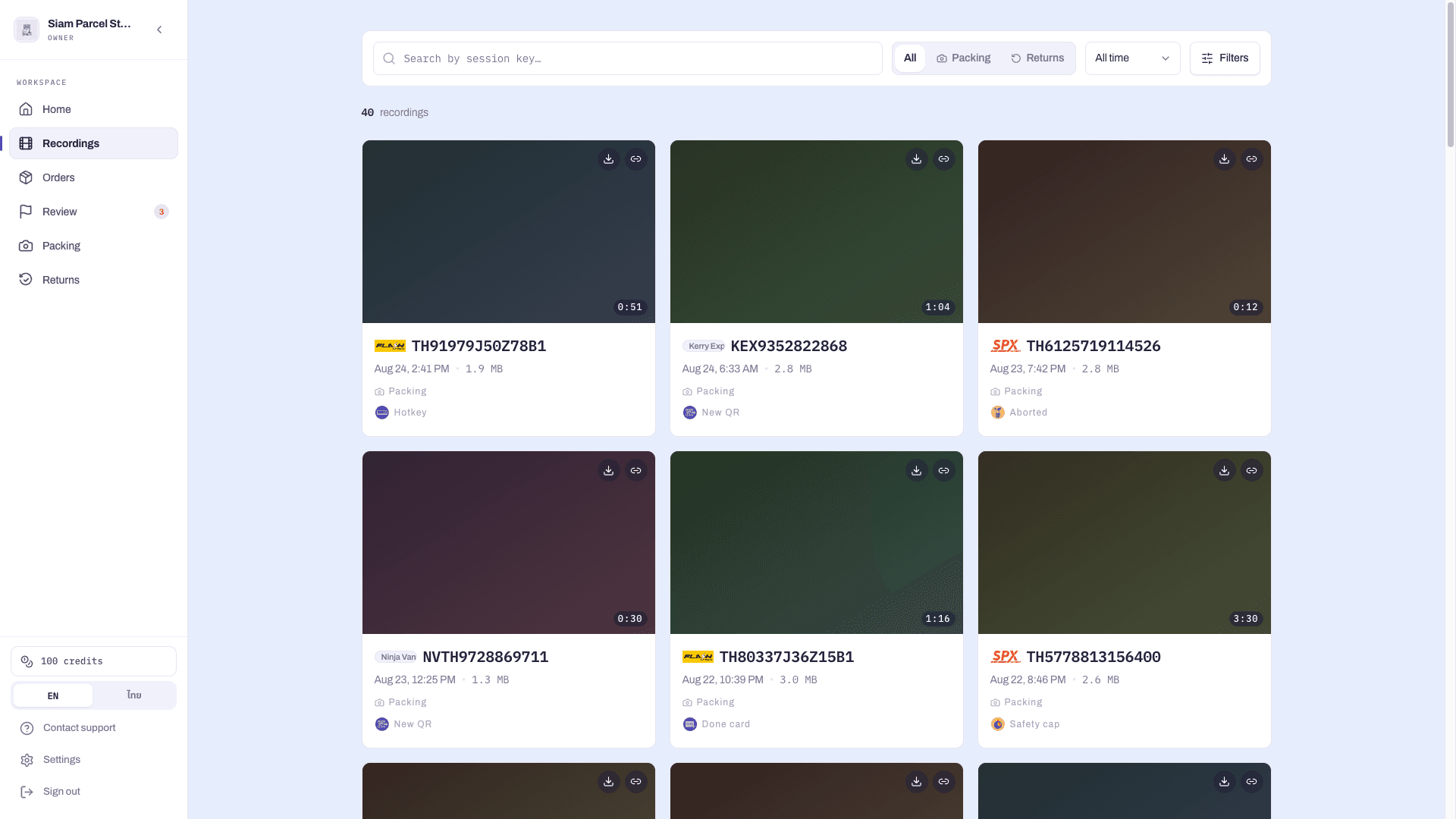The height and width of the screenshot is (819, 1456).
Task: Copy link for TH6125719114526 recording
Action: 1251,159
